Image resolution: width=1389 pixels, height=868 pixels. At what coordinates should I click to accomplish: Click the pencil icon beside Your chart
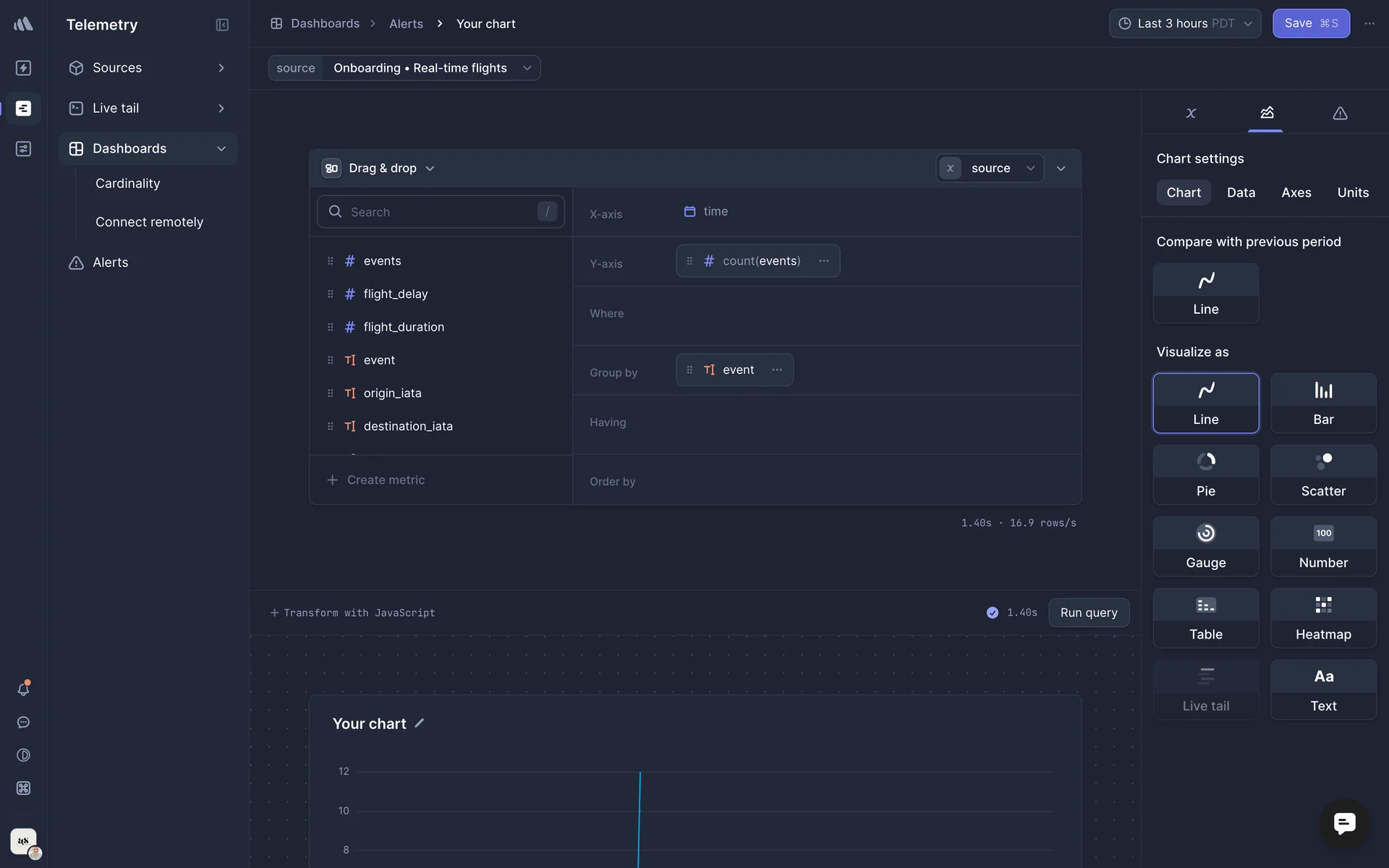[420, 723]
